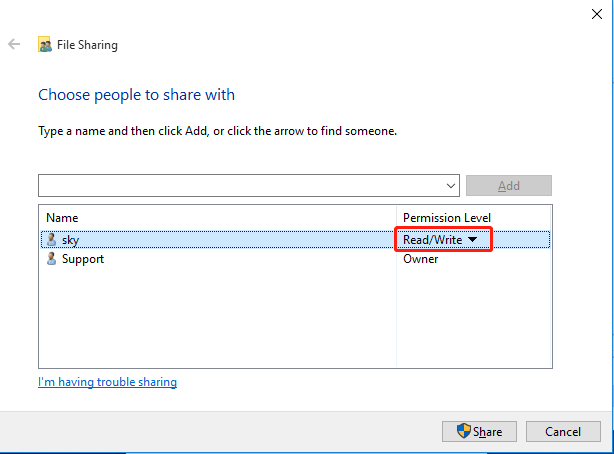This screenshot has width=614, height=454.
Task: Click the back arrow in File Sharing
Action: (14, 44)
